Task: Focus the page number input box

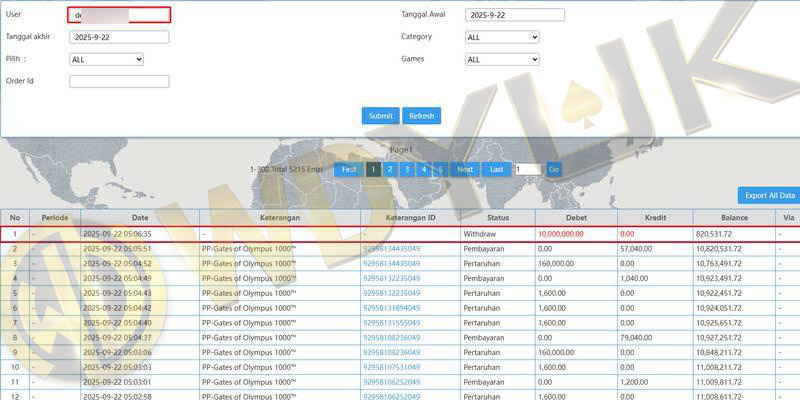Action: 527,170
